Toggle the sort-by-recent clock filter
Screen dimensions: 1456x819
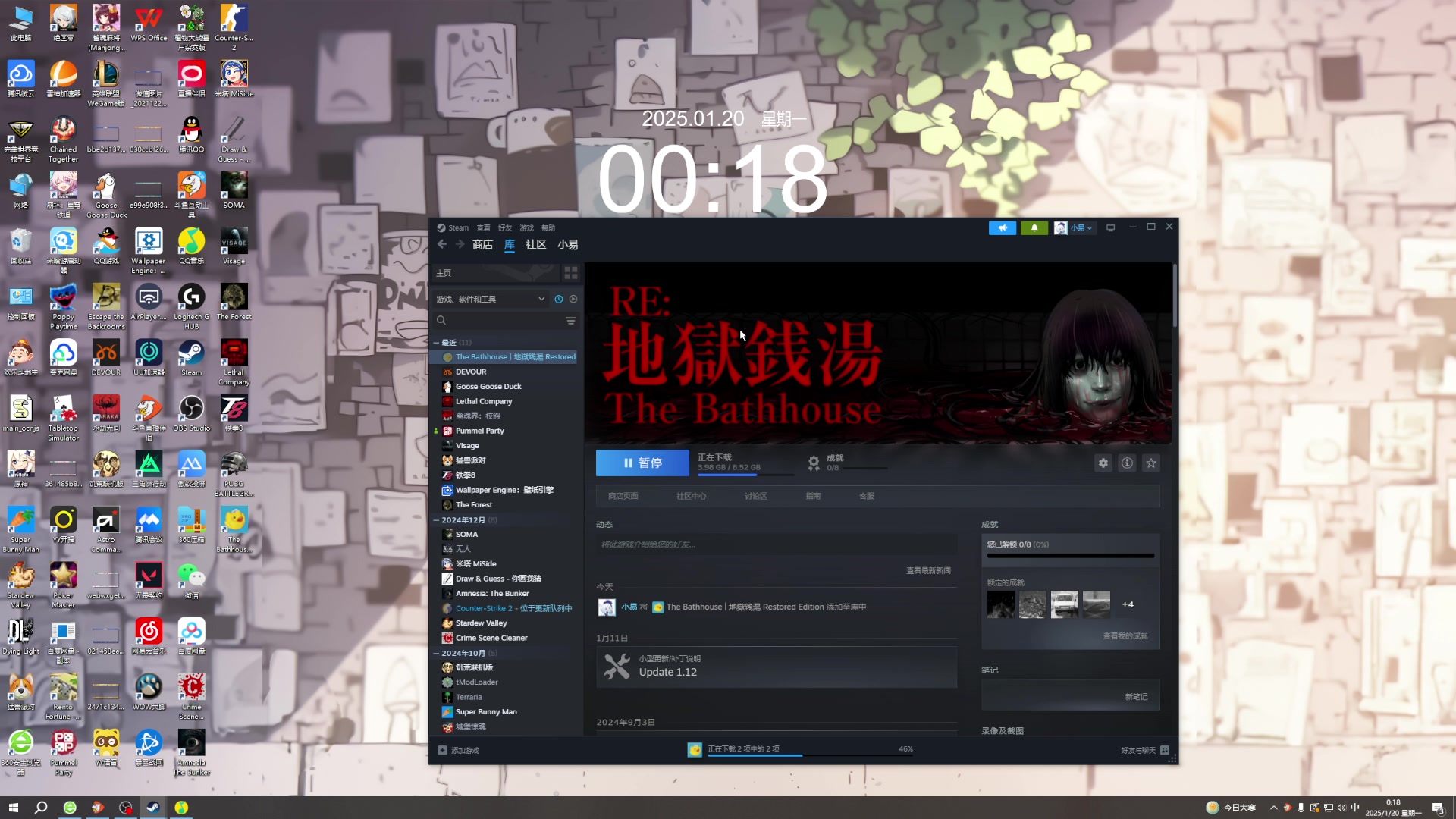tap(559, 300)
